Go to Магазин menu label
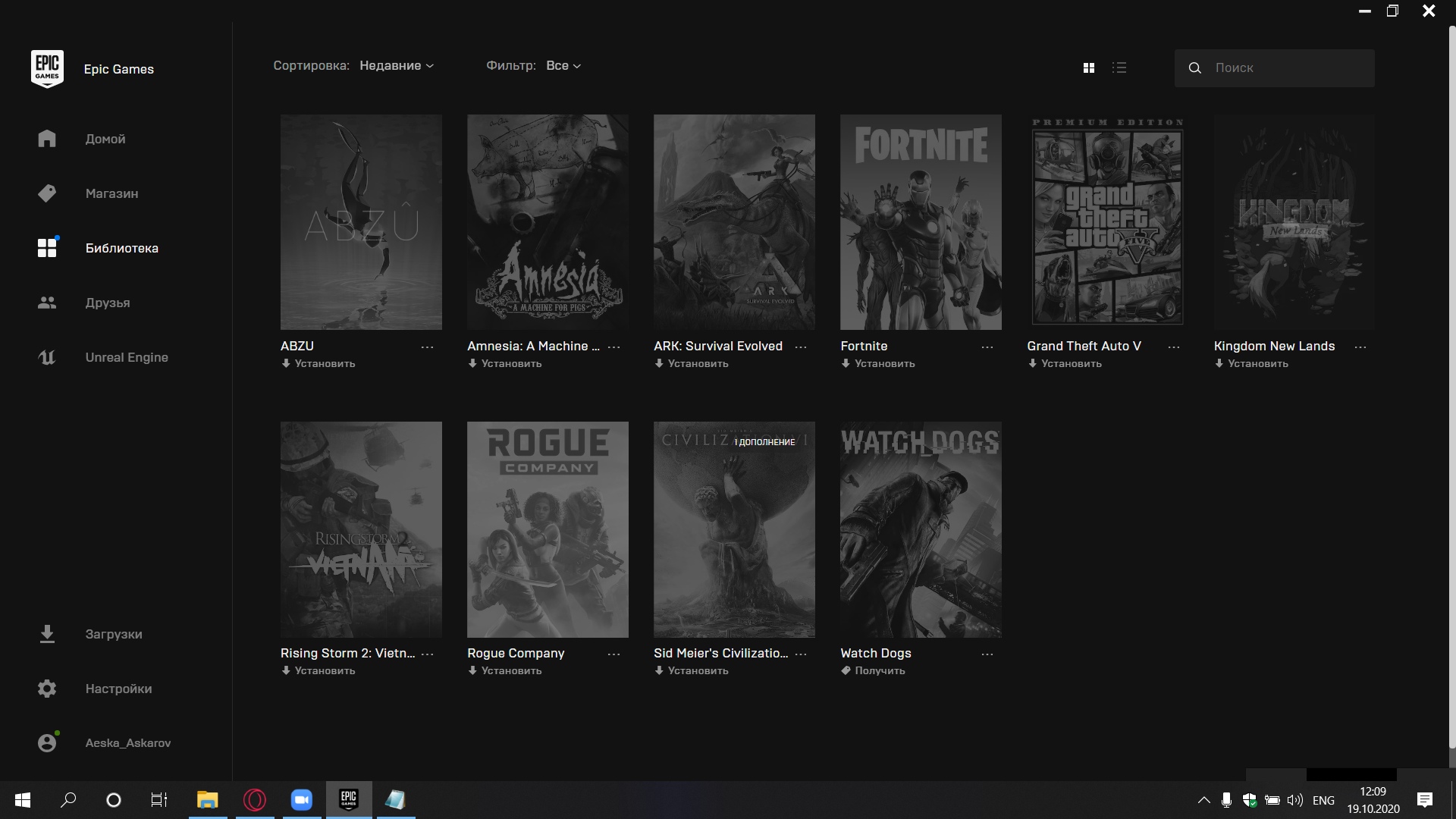 [x=111, y=194]
